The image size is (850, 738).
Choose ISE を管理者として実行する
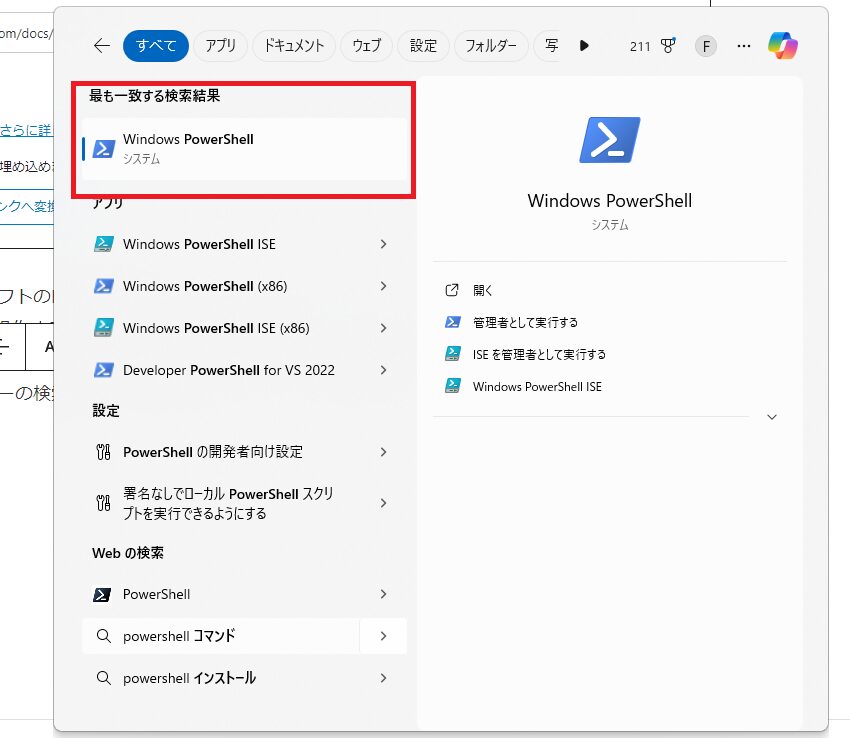point(539,355)
